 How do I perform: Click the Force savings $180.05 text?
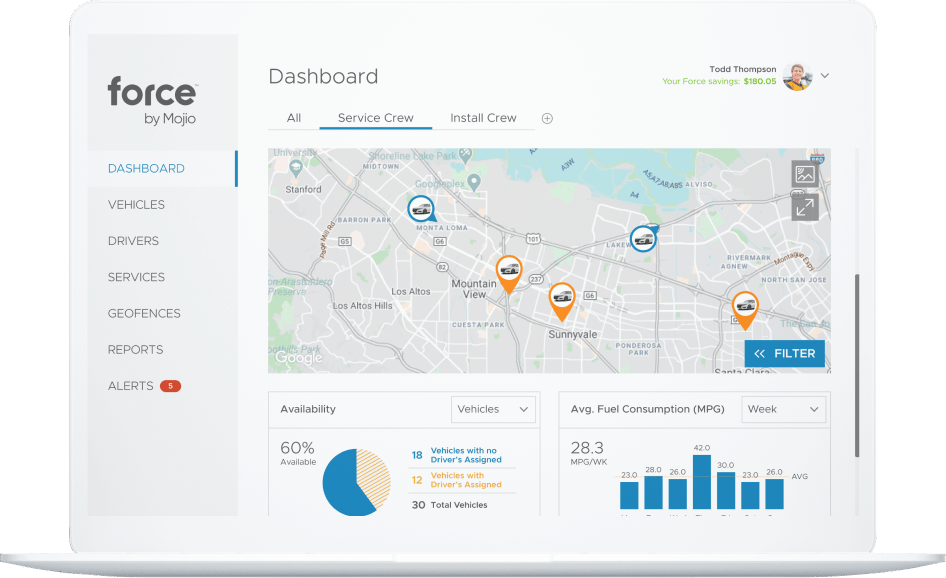(719, 81)
